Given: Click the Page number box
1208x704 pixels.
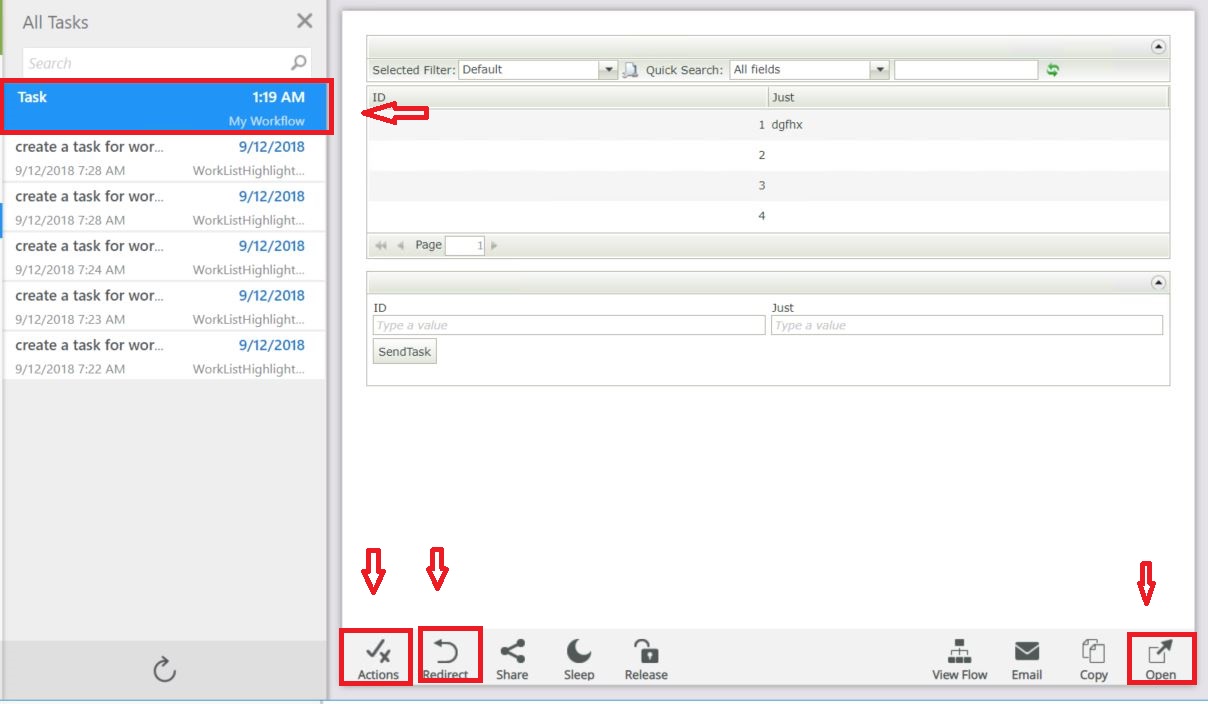Looking at the screenshot, I should 465,246.
